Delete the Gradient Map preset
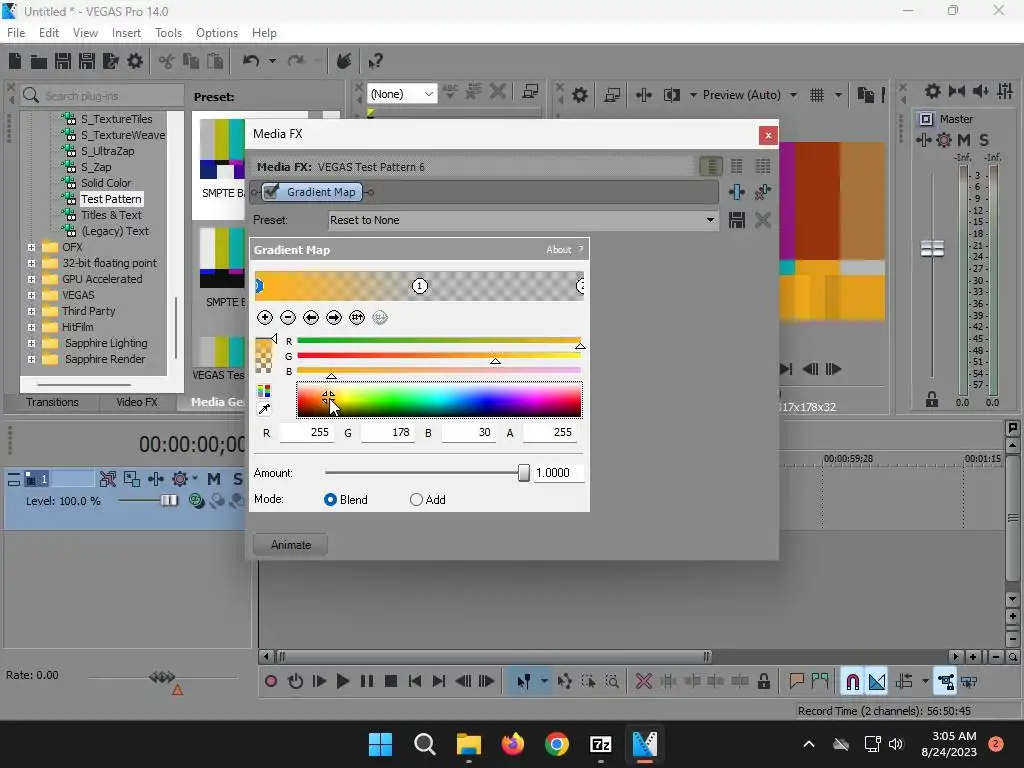This screenshot has height=768, width=1024. (x=762, y=220)
